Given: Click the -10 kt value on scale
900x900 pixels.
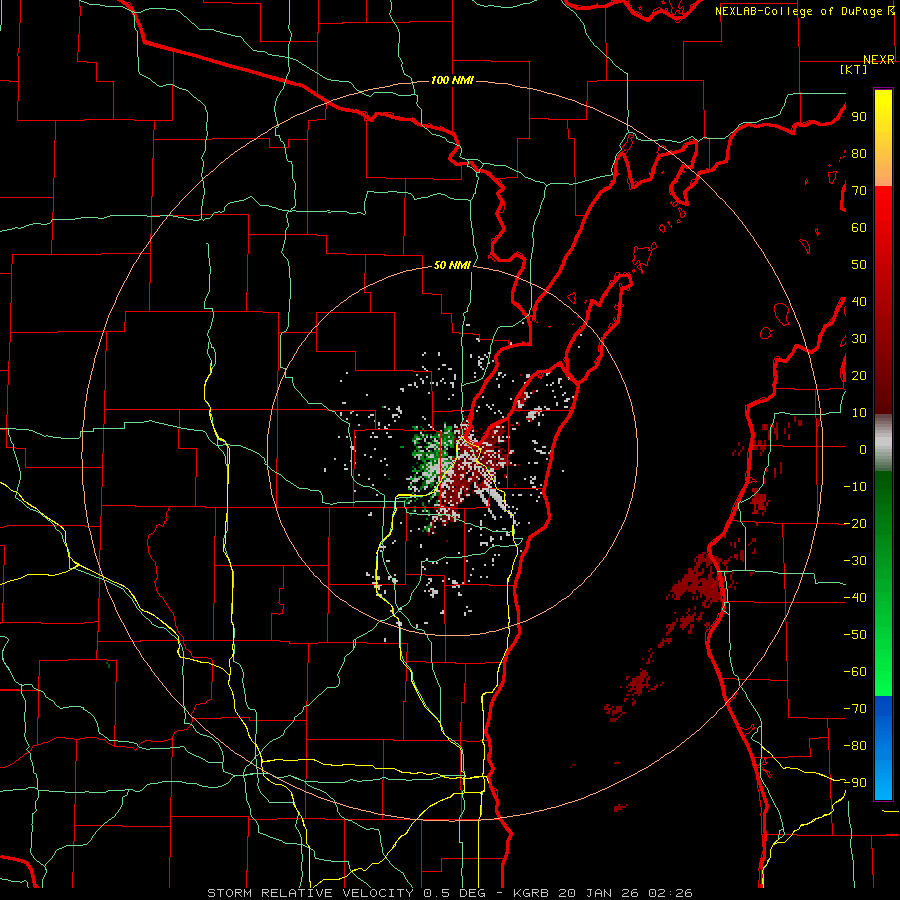Looking at the screenshot, I should (x=855, y=487).
